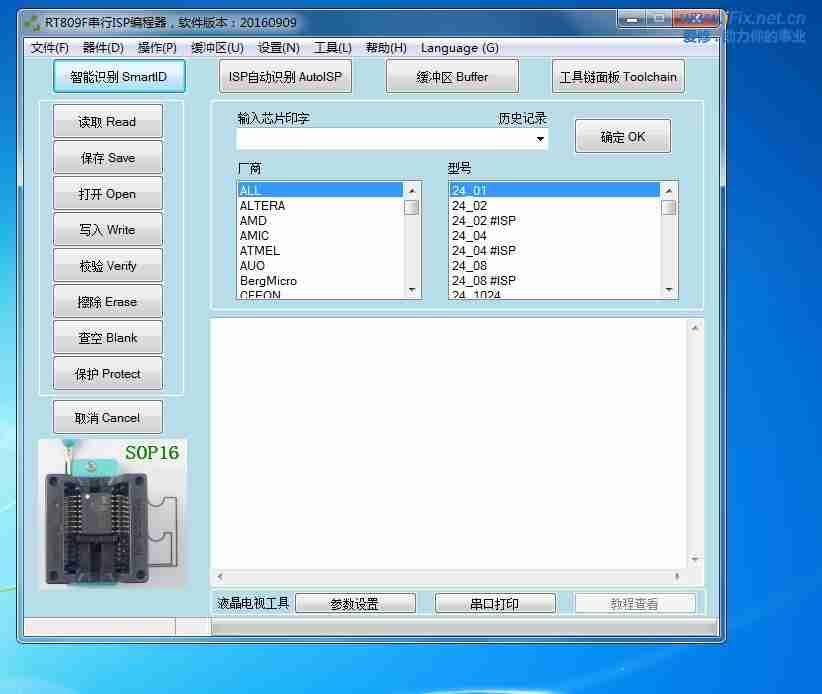Click 校验 Verify to verify the chip
This screenshot has height=694, width=822.
point(107,264)
